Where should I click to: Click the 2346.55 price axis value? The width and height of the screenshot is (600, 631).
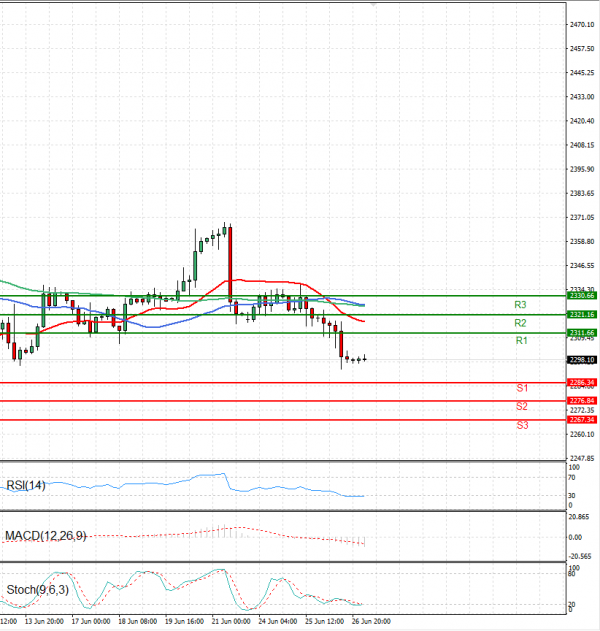click(582, 266)
